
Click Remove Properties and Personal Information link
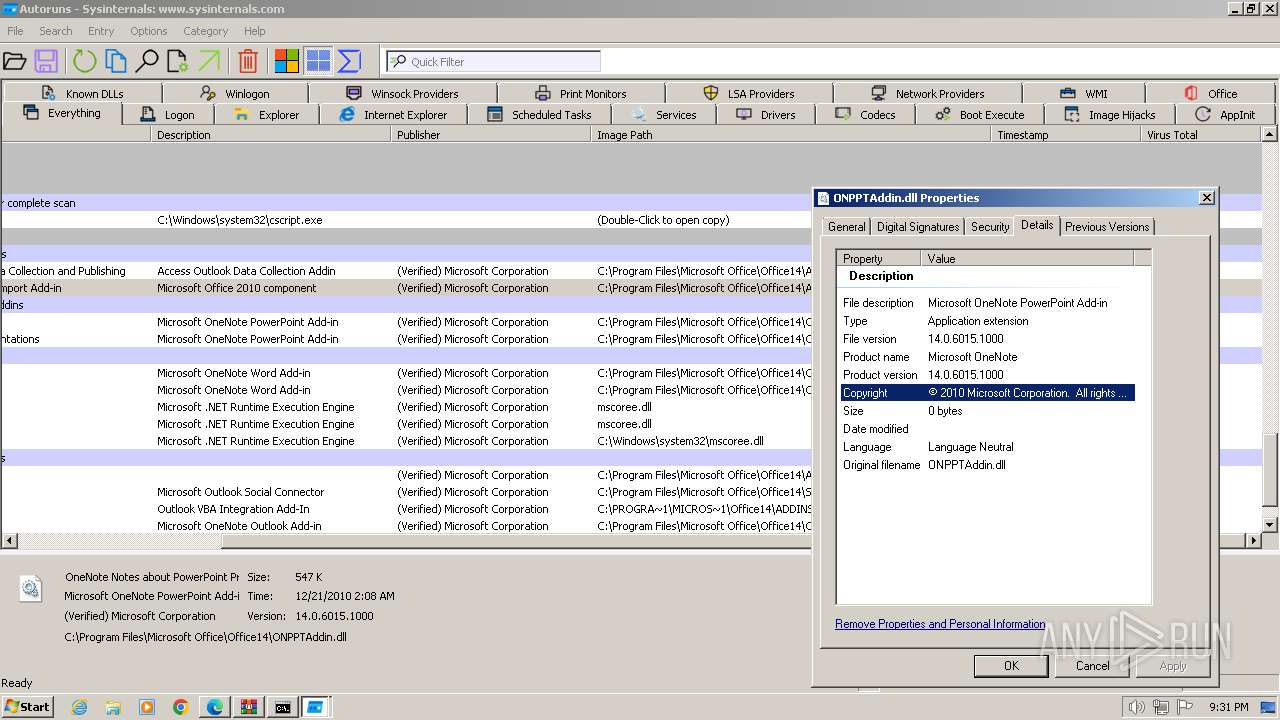point(940,624)
